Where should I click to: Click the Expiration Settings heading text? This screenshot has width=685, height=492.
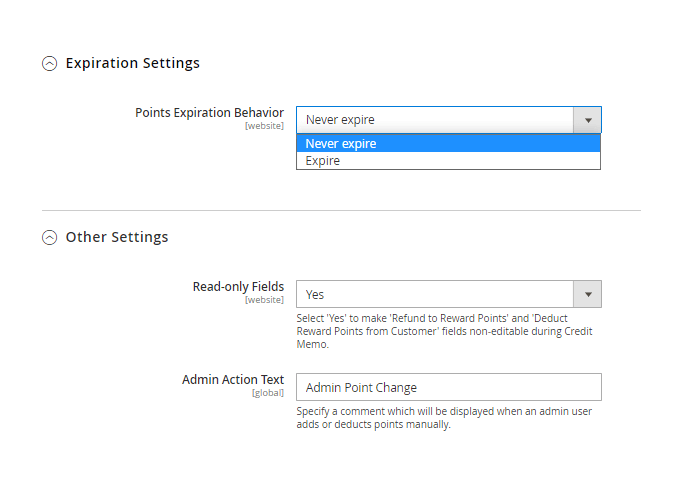[x=133, y=63]
